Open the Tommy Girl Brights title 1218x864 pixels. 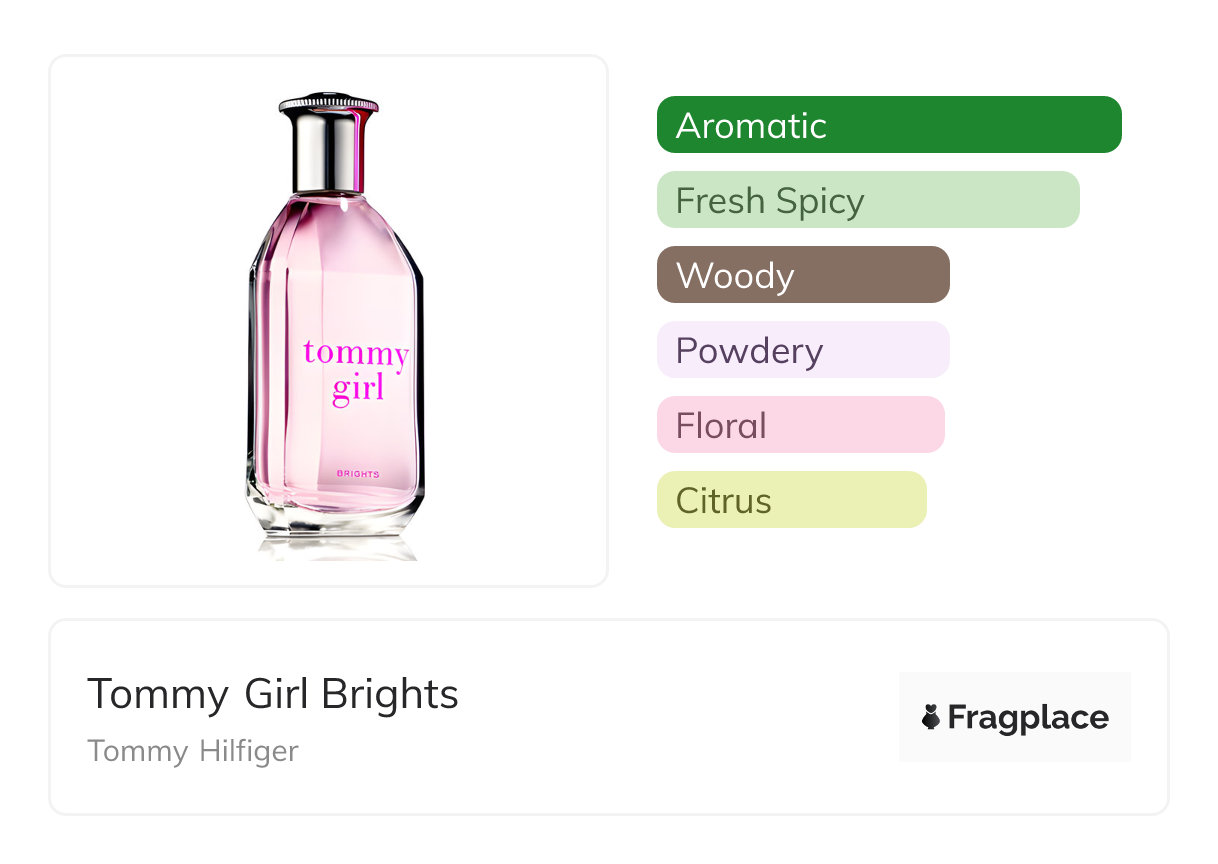tap(273, 694)
